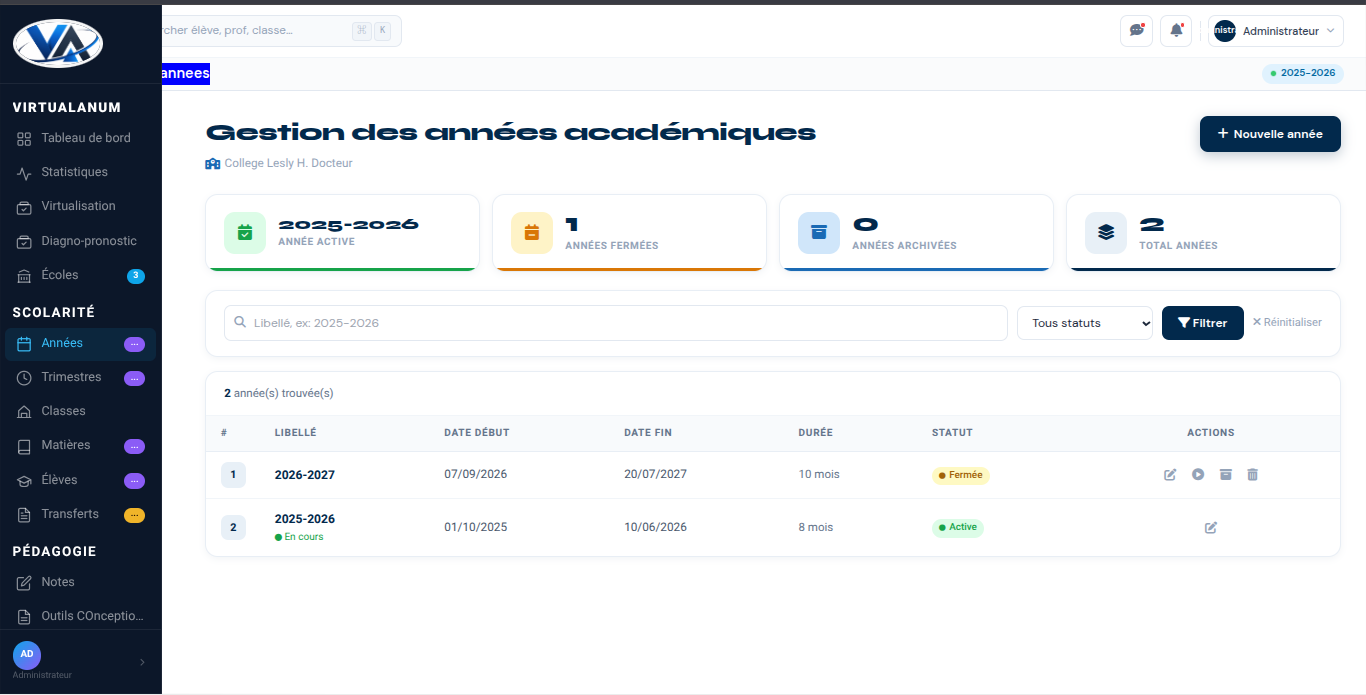Edit the 2025-2026 academic year
This screenshot has width=1366, height=695.
[1211, 527]
